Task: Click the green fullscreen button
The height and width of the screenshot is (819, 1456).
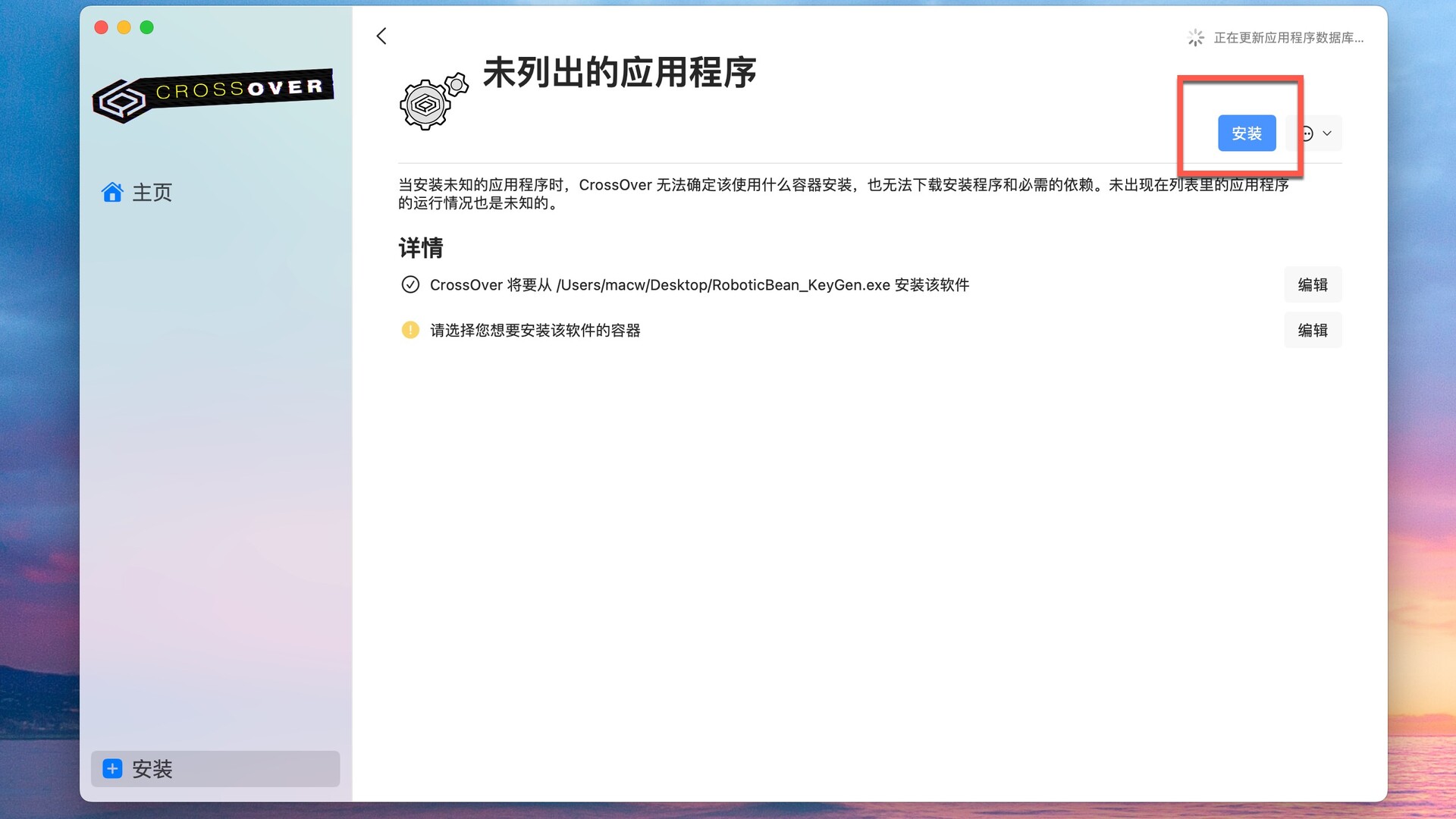Action: 146,27
